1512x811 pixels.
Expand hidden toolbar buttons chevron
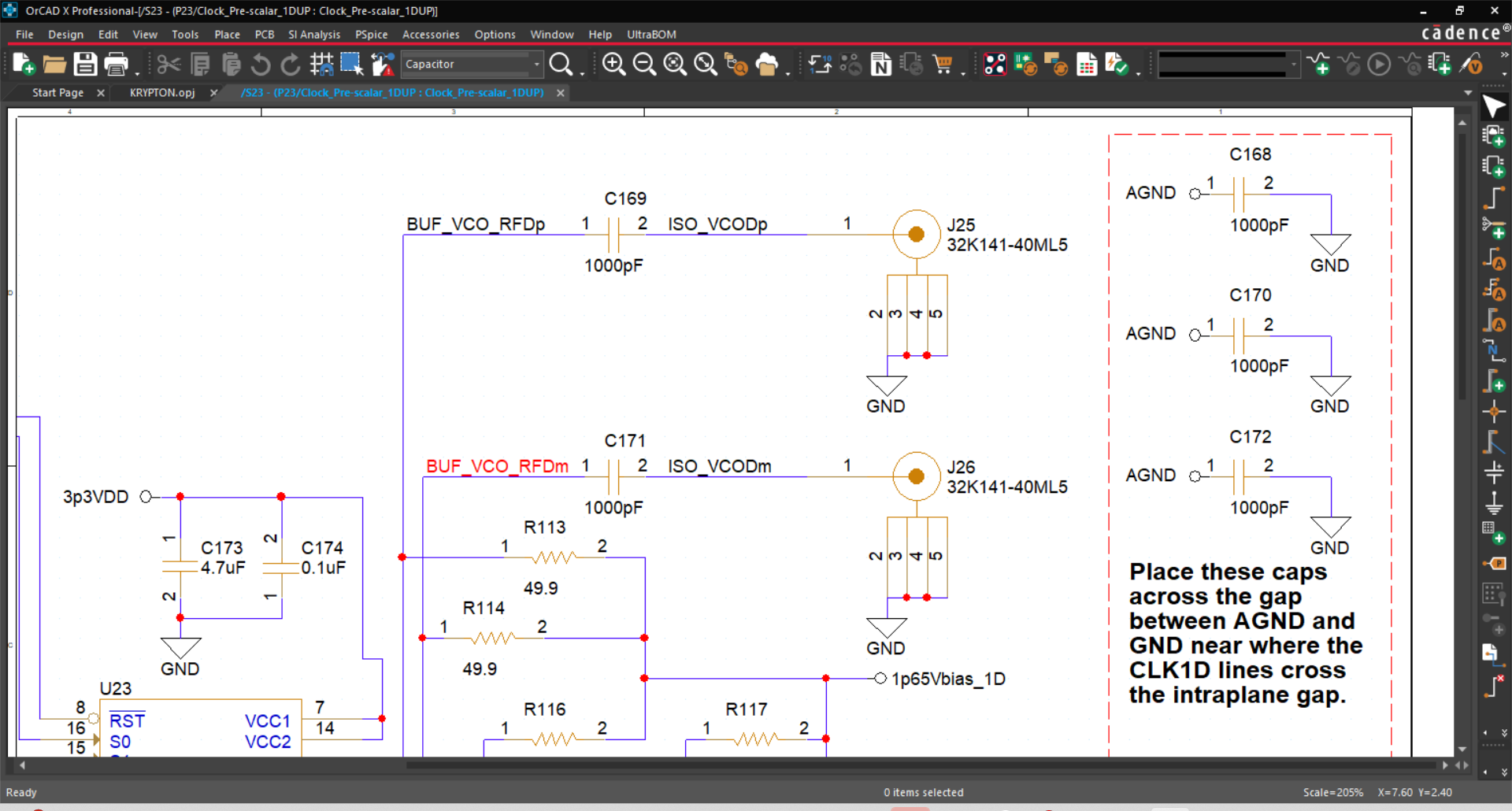(x=1504, y=55)
